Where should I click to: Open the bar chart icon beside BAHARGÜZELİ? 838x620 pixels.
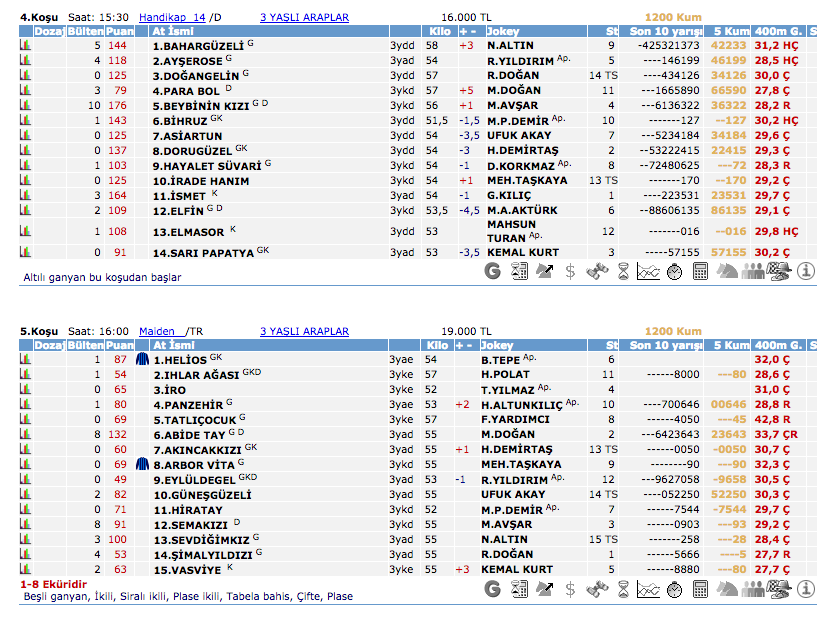pyautogui.click(x=26, y=46)
